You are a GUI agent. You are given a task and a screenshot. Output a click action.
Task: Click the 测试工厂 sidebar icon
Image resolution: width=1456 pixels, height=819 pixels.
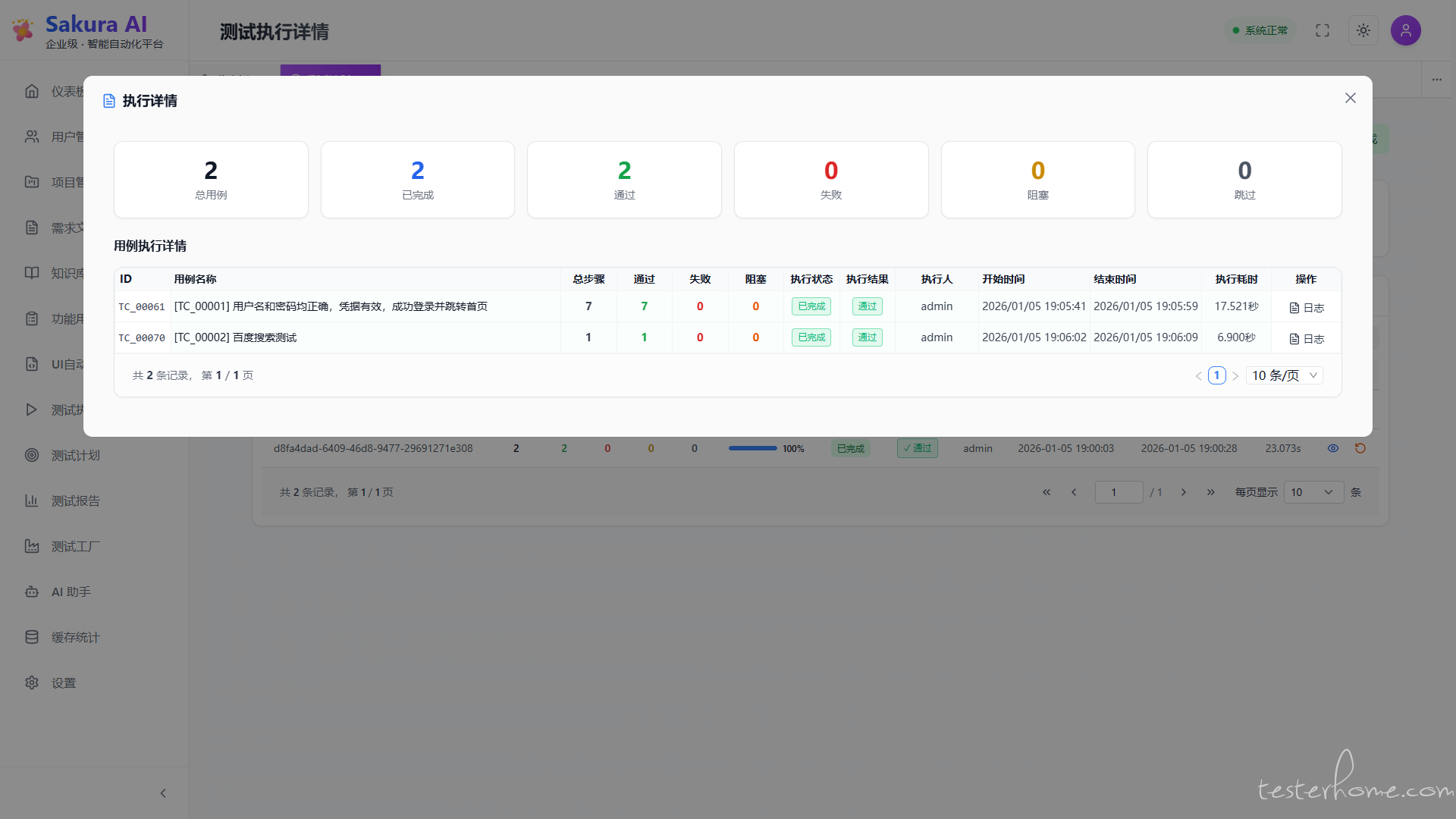pos(32,546)
